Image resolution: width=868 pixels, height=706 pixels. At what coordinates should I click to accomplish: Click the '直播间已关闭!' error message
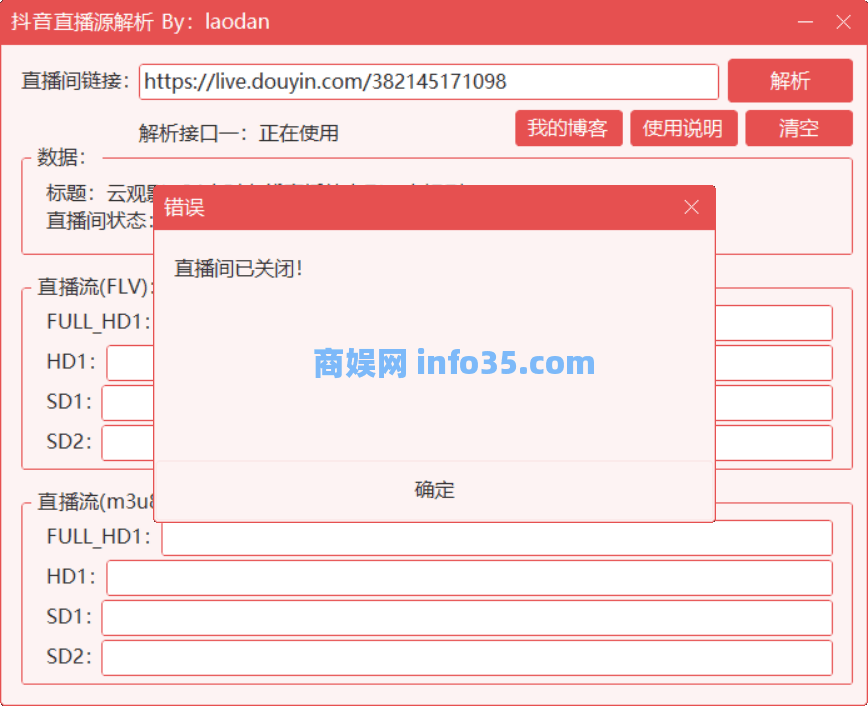tap(239, 269)
